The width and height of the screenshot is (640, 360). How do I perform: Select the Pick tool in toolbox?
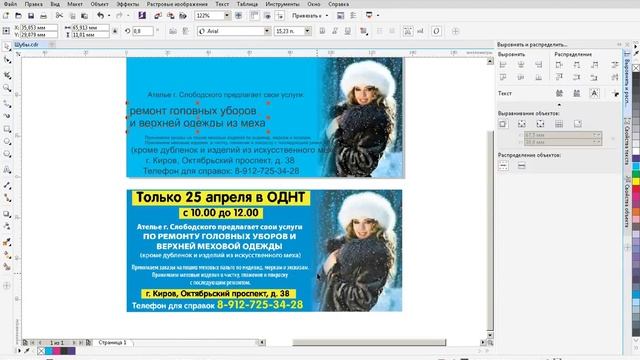[7, 47]
